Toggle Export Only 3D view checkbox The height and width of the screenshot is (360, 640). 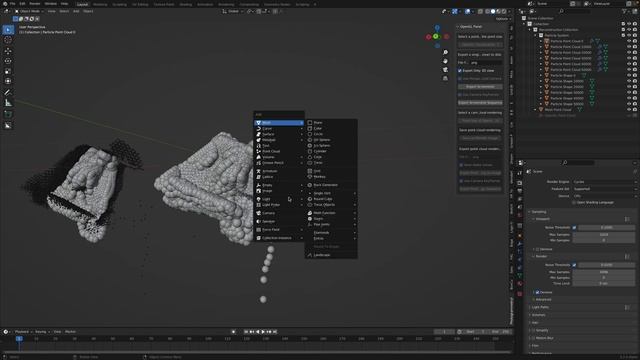[x=460, y=71]
